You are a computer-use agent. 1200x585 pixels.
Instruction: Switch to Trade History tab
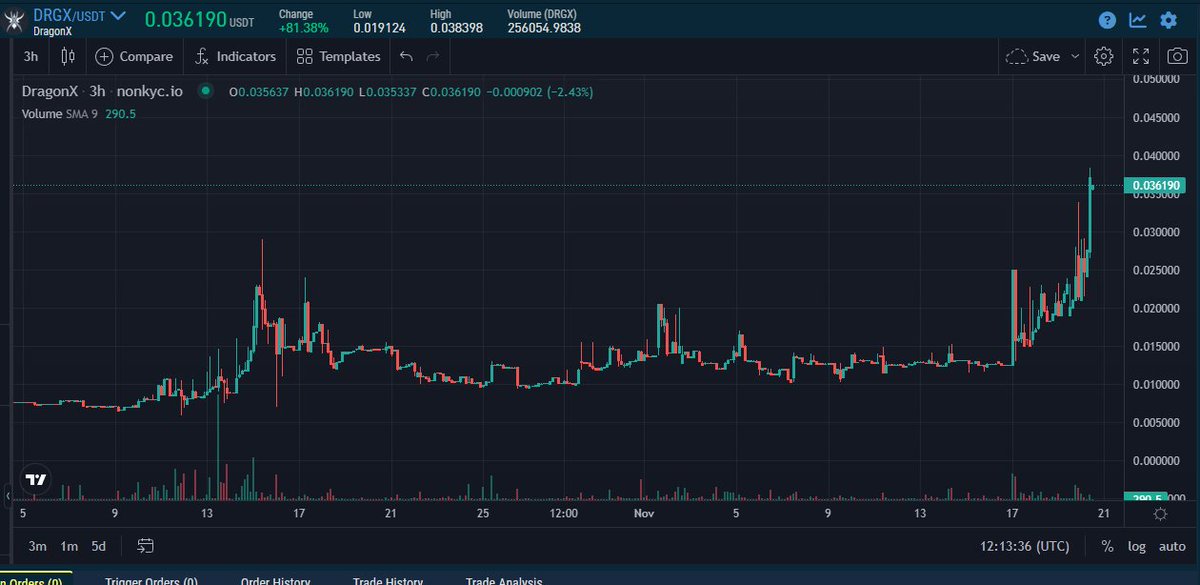click(388, 581)
